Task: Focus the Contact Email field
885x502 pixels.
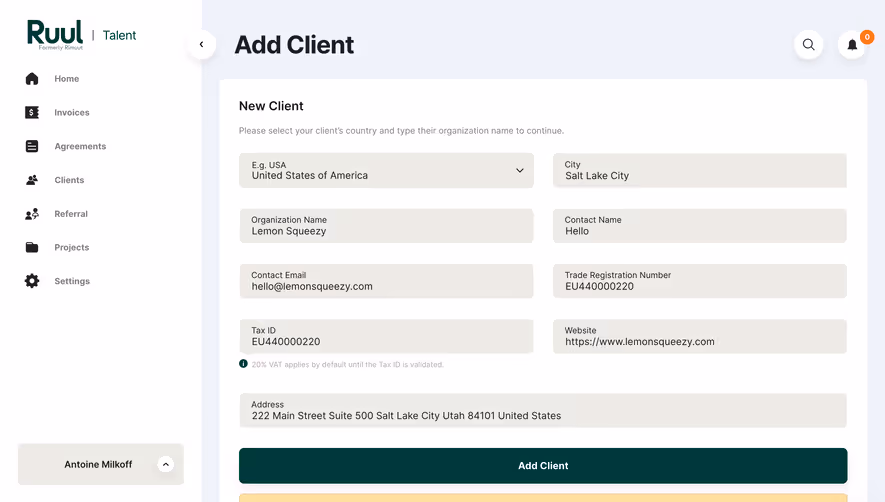Action: coord(387,281)
